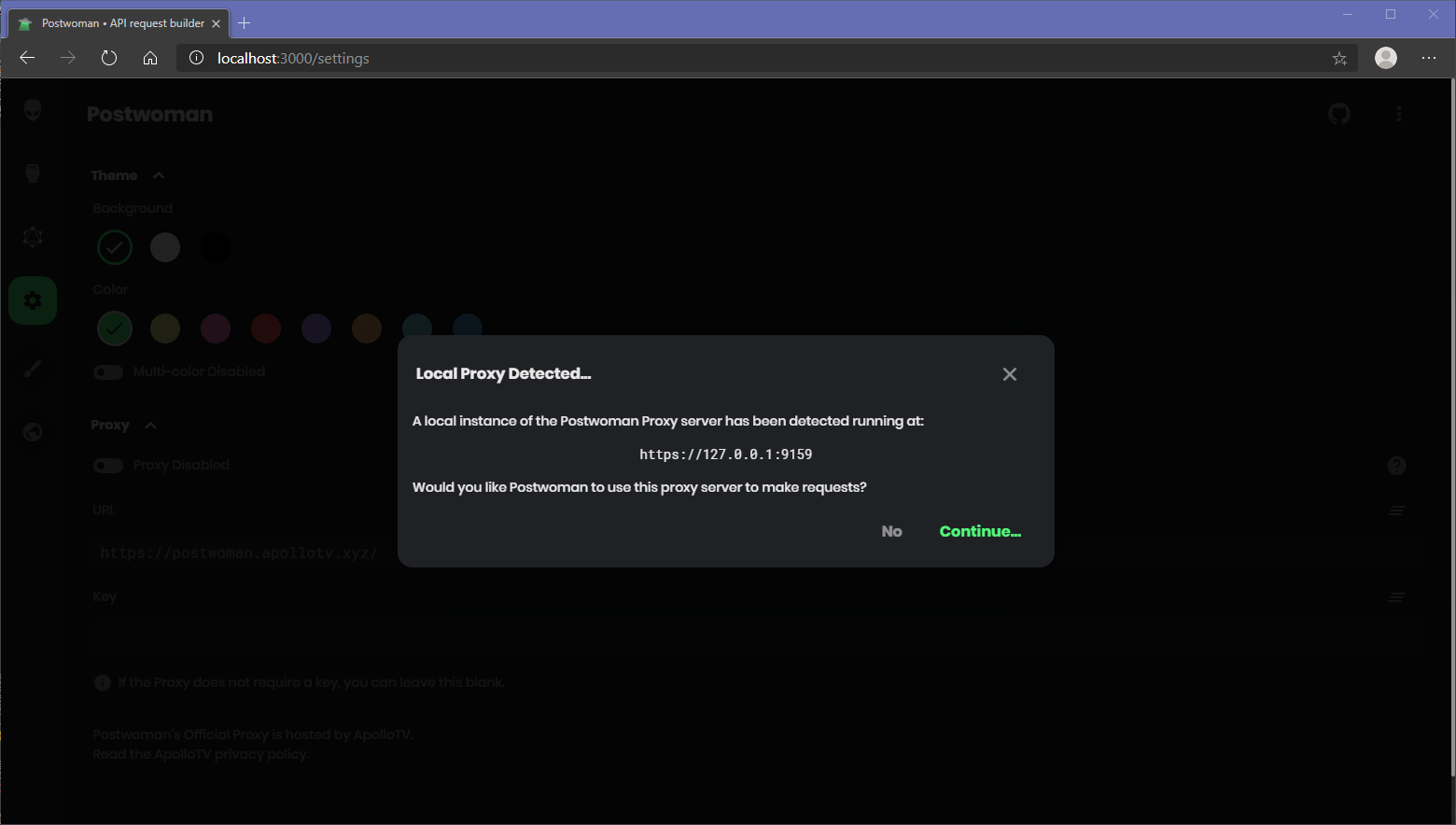Toggle the Proxy Disabled switch
This screenshot has width=1456, height=825.
108,466
